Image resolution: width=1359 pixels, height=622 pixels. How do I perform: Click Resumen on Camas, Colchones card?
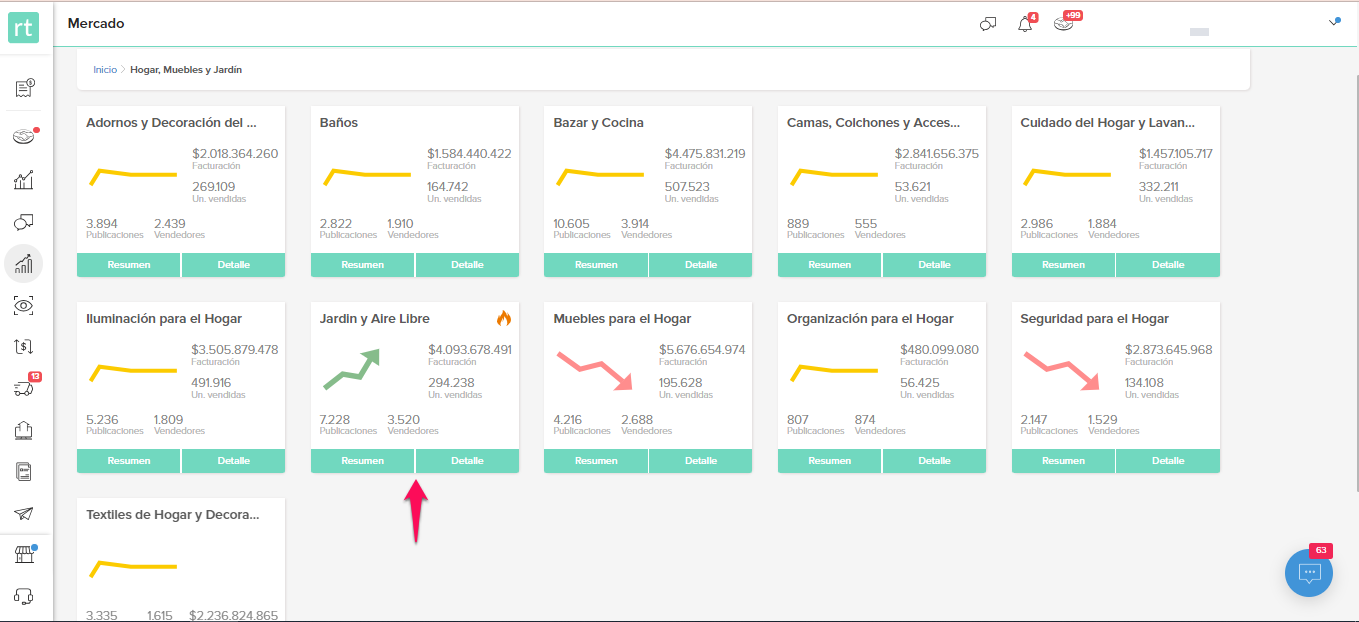[829, 265]
